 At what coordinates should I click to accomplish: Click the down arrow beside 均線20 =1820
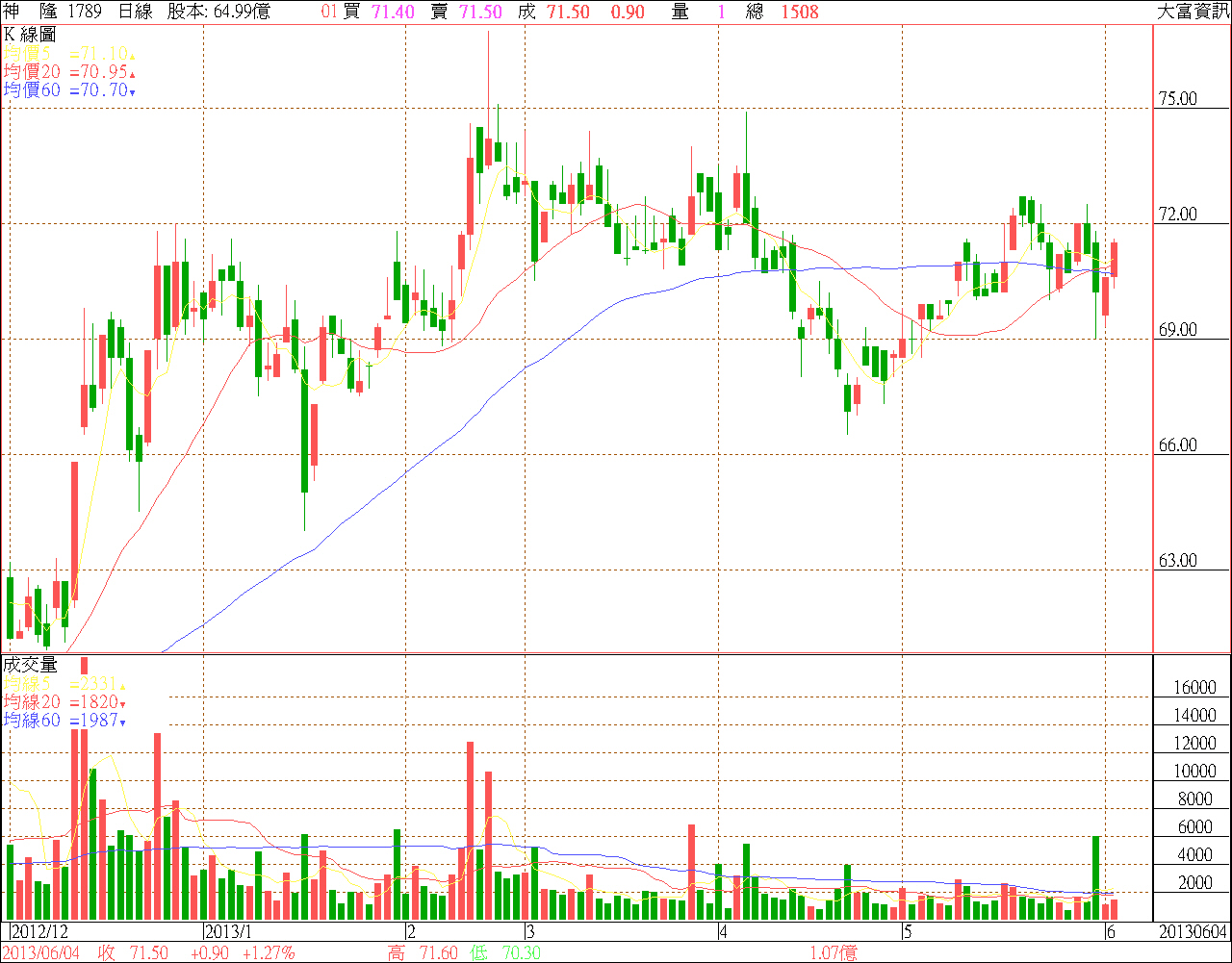(x=122, y=704)
